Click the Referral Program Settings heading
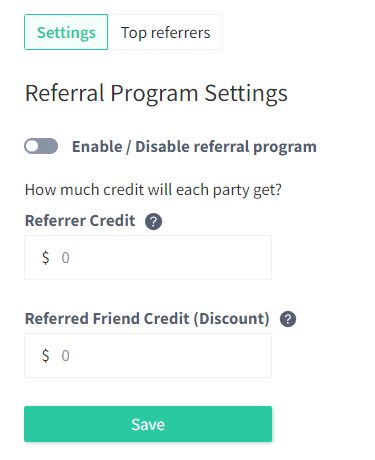Screen dimensions: 375x460 (156, 94)
